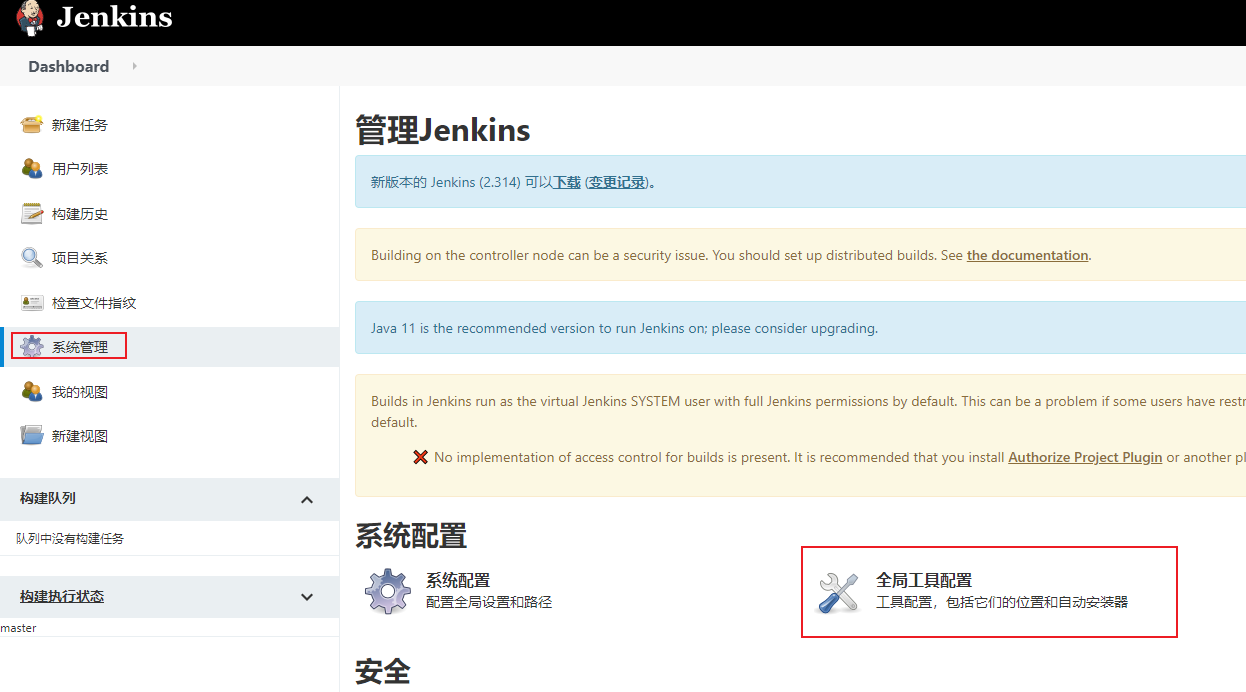Click the 下载 link for new Jenkins version

(x=567, y=182)
